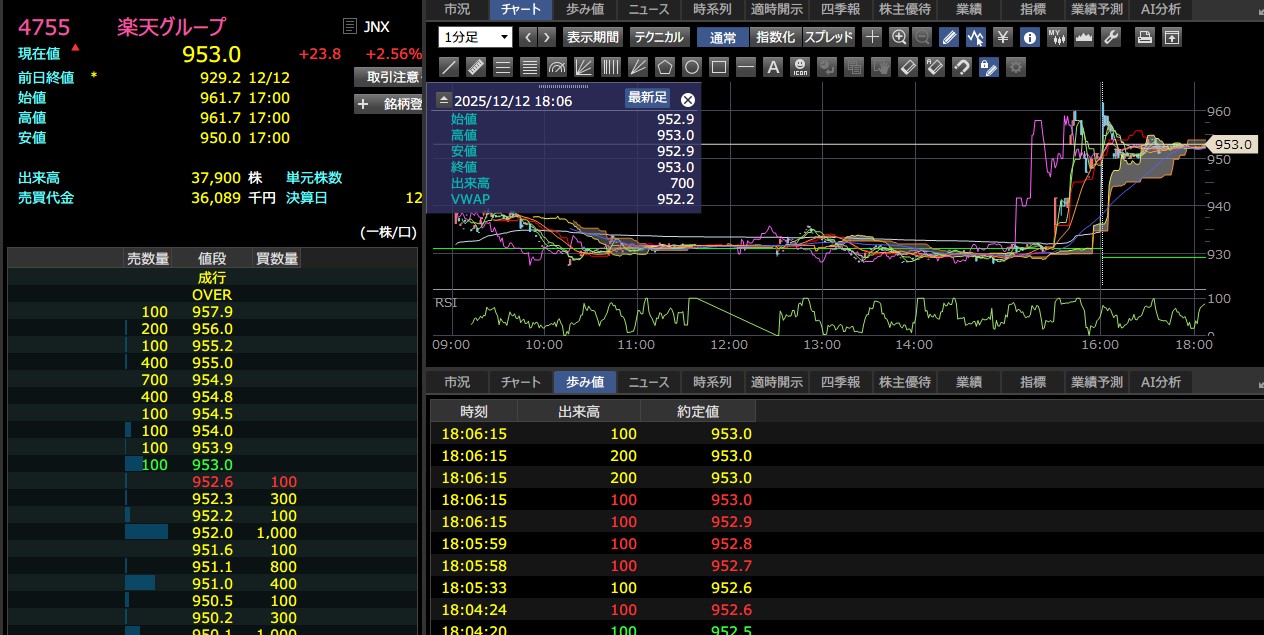Open the icon stamp tool
This screenshot has width=1264, height=635.
pyautogui.click(x=800, y=68)
